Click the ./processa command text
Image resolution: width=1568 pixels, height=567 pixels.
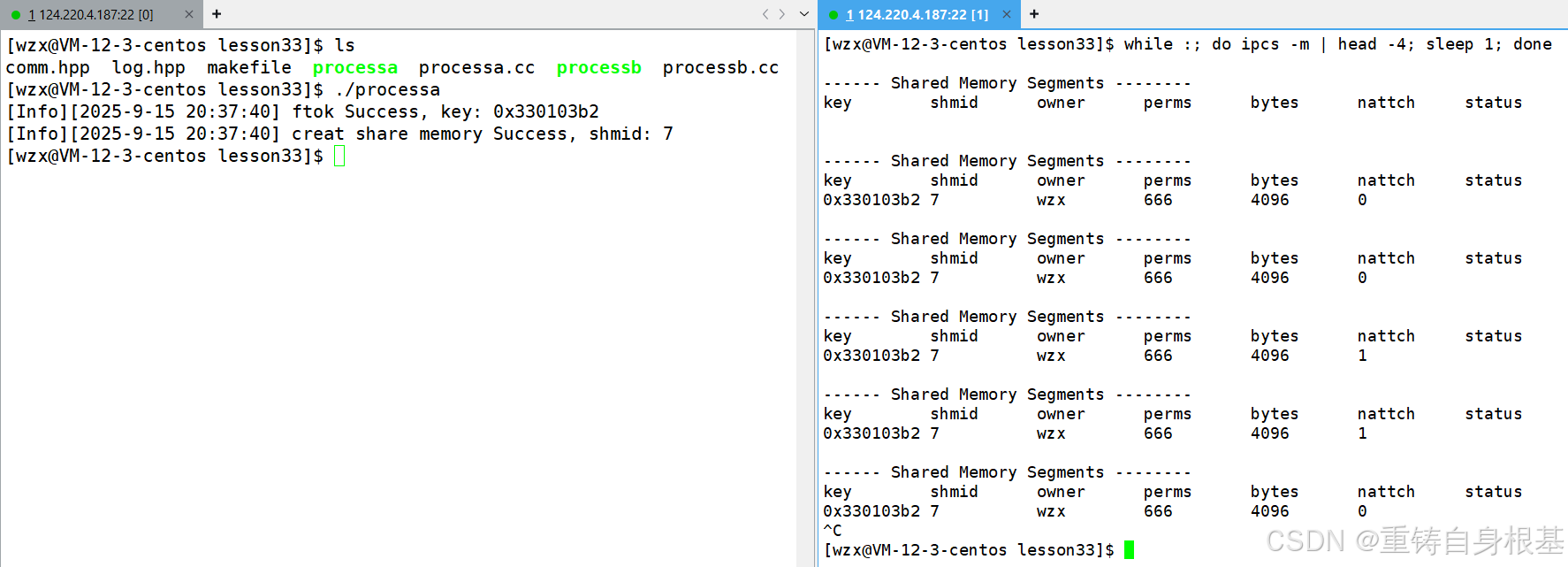387,89
